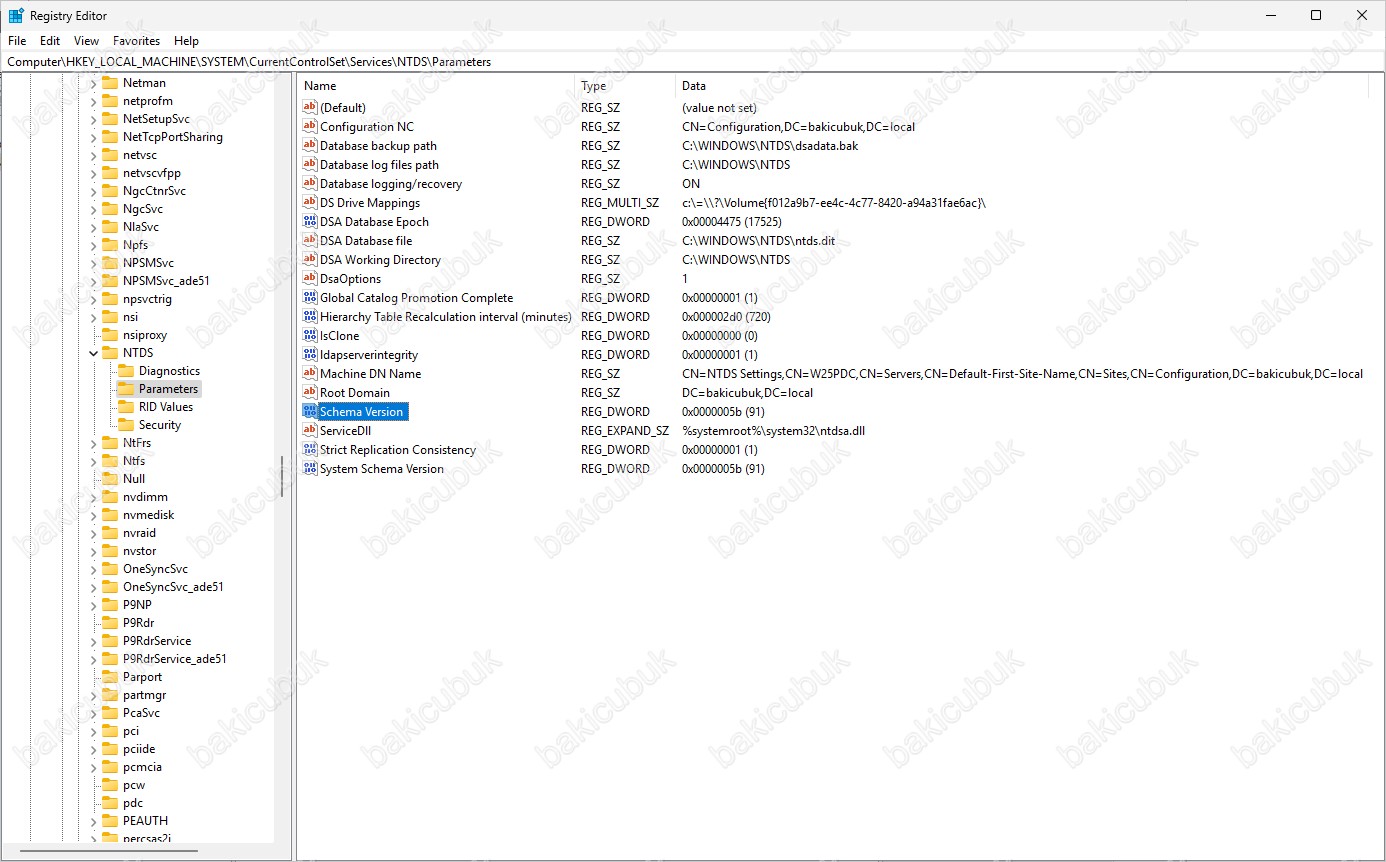Viewport: 1386px width, 862px height.
Task: Click the icon beside Machine DN Name
Action: point(310,374)
